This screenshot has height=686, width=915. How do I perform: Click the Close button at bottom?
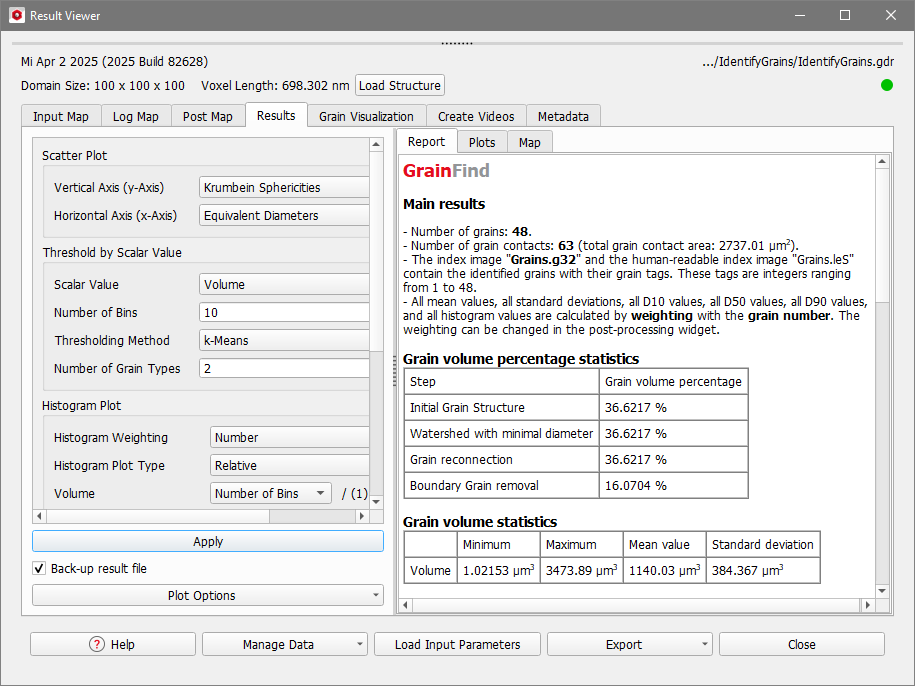pos(802,644)
